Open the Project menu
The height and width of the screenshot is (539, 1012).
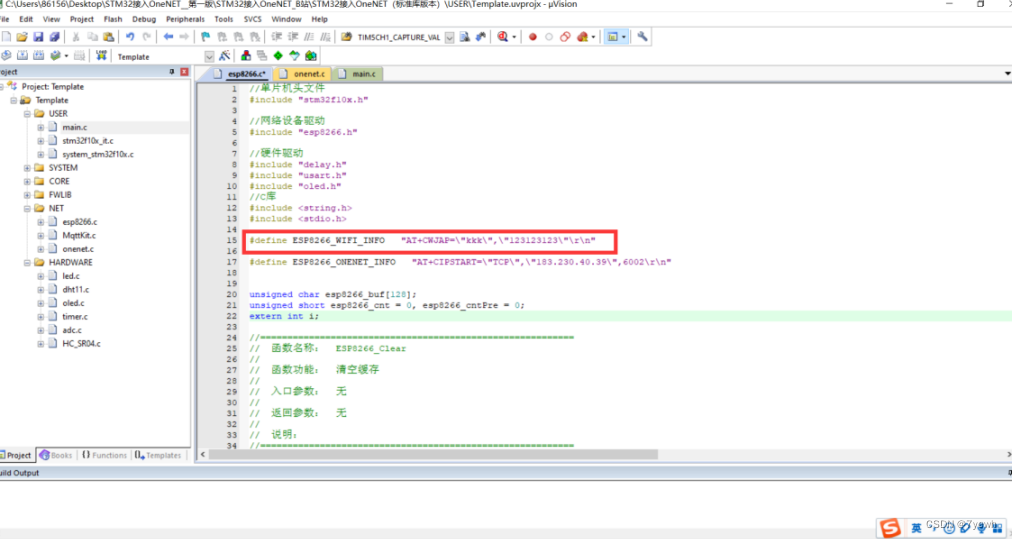(81, 19)
